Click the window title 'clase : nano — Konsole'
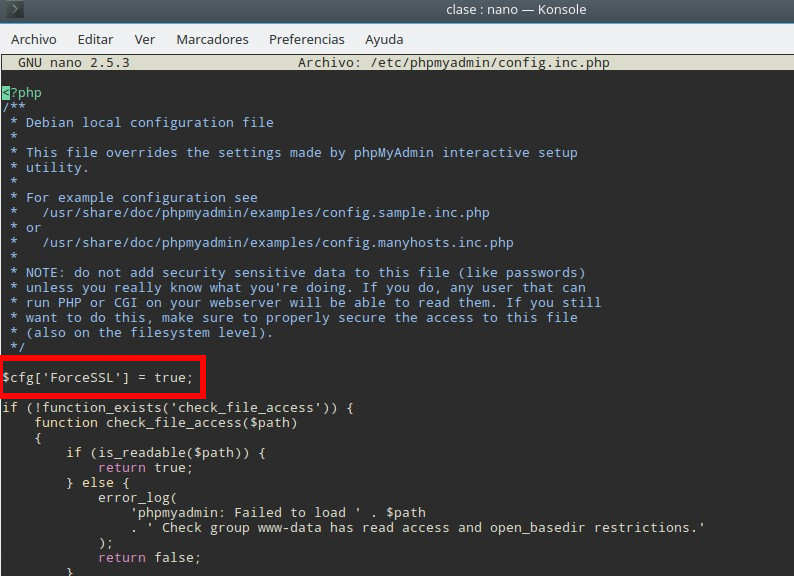 (x=516, y=10)
